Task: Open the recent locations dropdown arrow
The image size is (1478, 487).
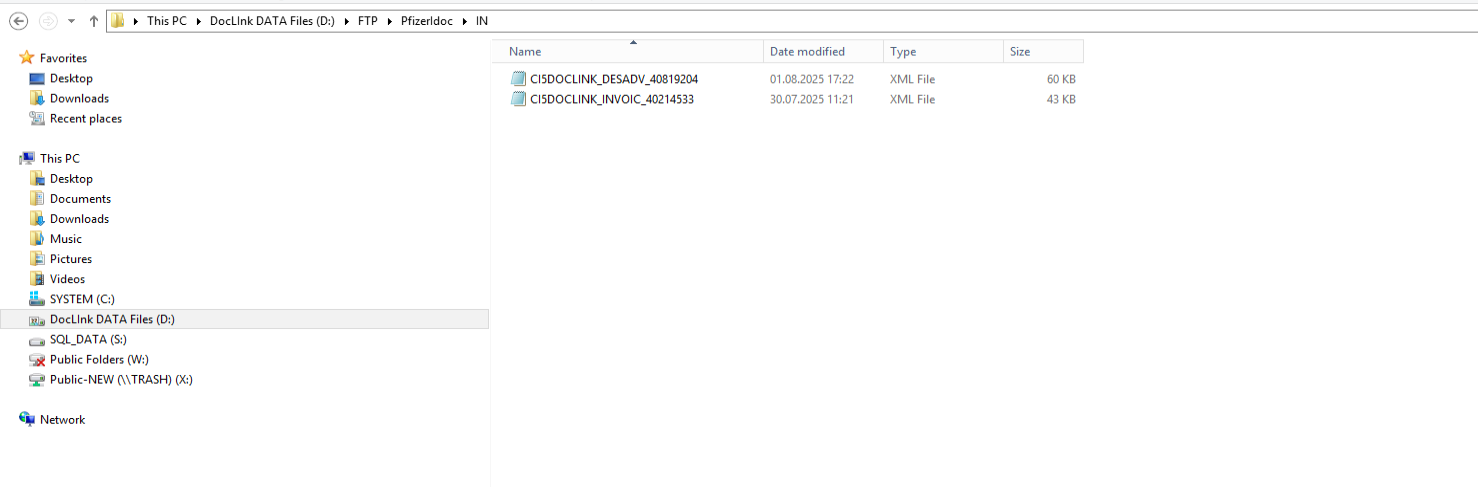Action: (x=71, y=21)
